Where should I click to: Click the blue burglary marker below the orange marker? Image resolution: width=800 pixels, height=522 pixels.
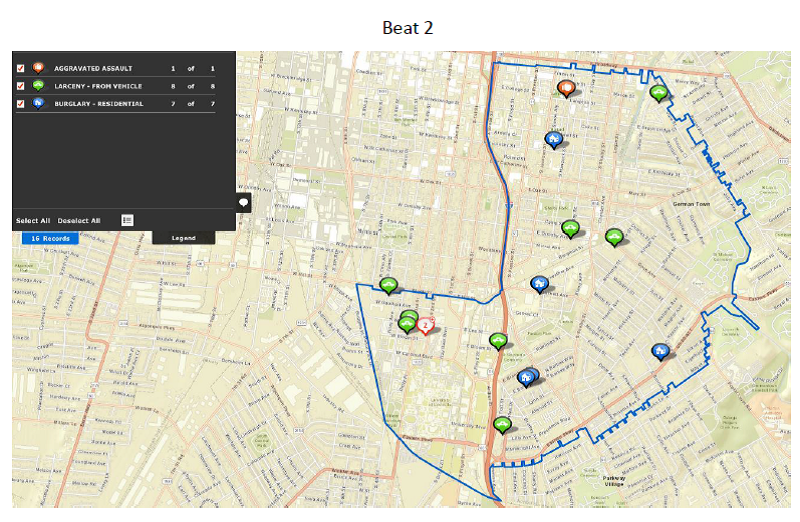[x=553, y=138]
